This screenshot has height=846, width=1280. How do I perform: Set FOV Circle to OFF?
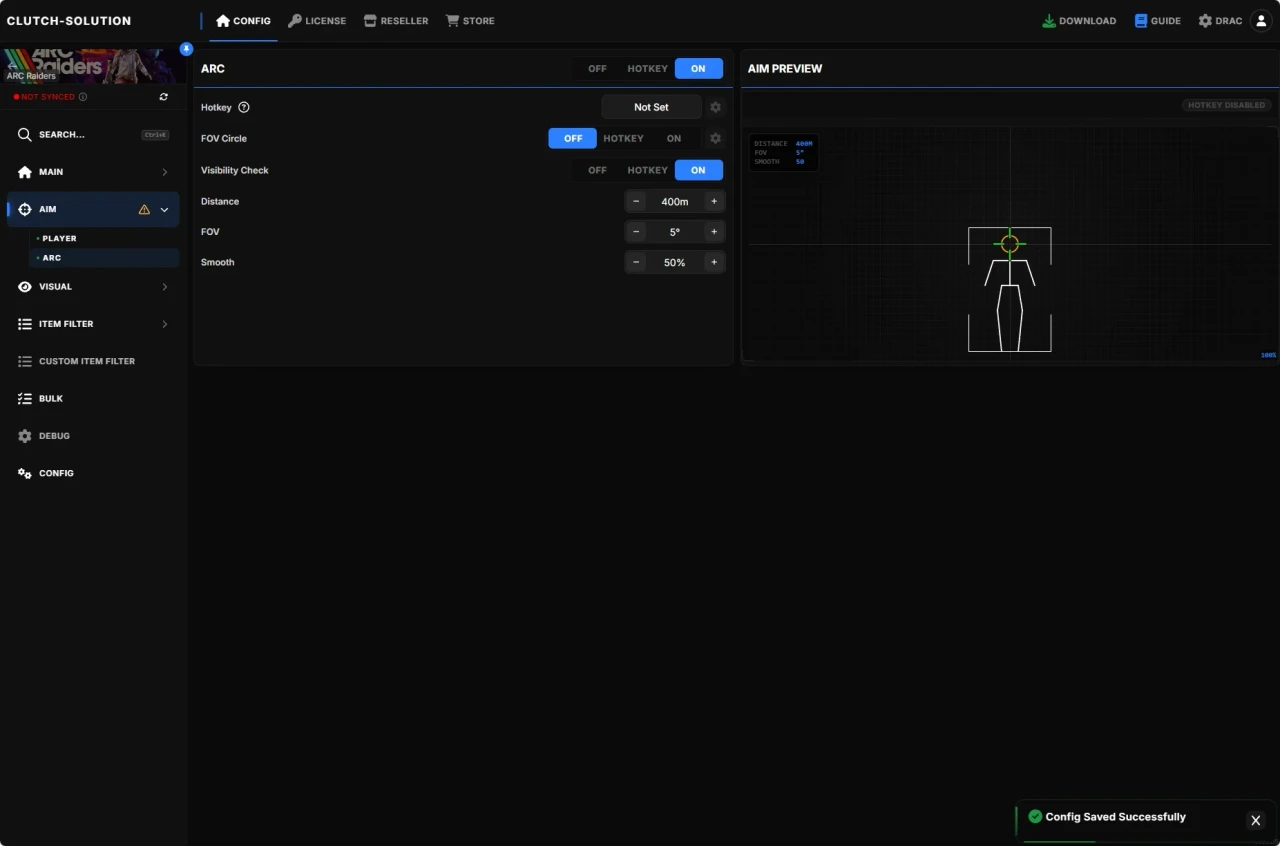pyautogui.click(x=573, y=139)
